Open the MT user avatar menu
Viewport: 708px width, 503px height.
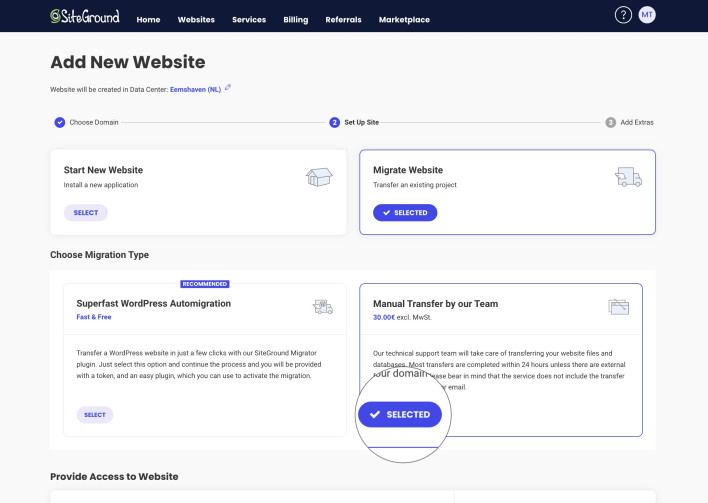click(647, 15)
